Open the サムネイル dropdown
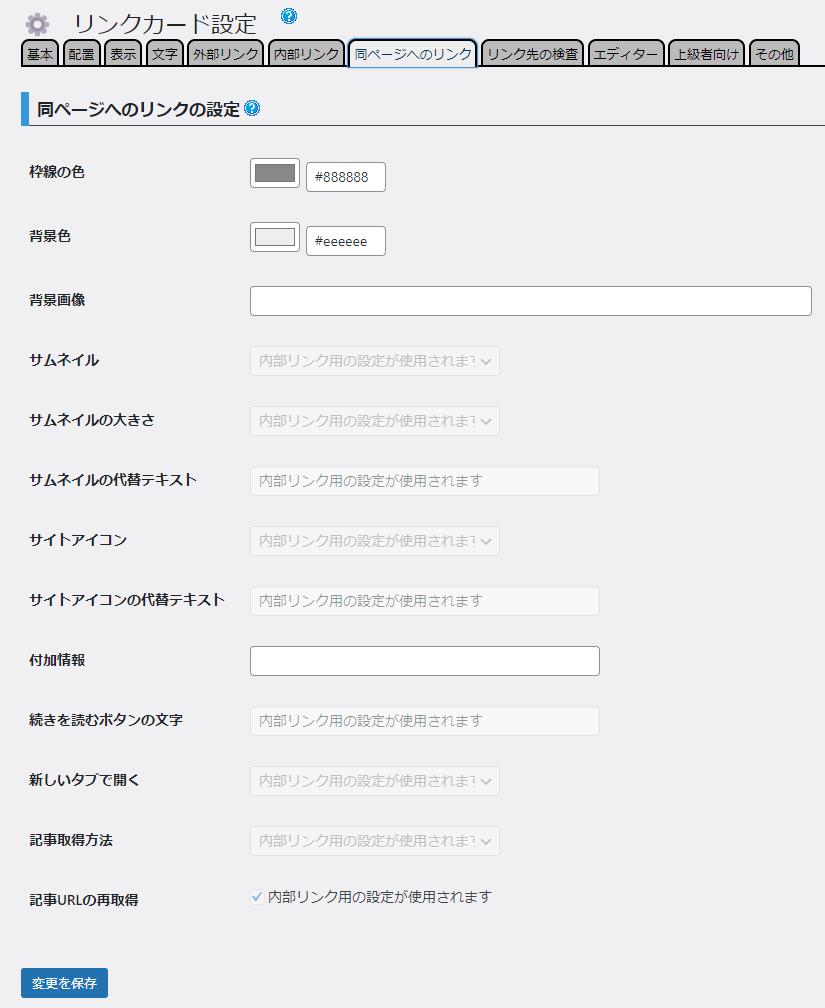The width and height of the screenshot is (825, 1008). click(374, 361)
